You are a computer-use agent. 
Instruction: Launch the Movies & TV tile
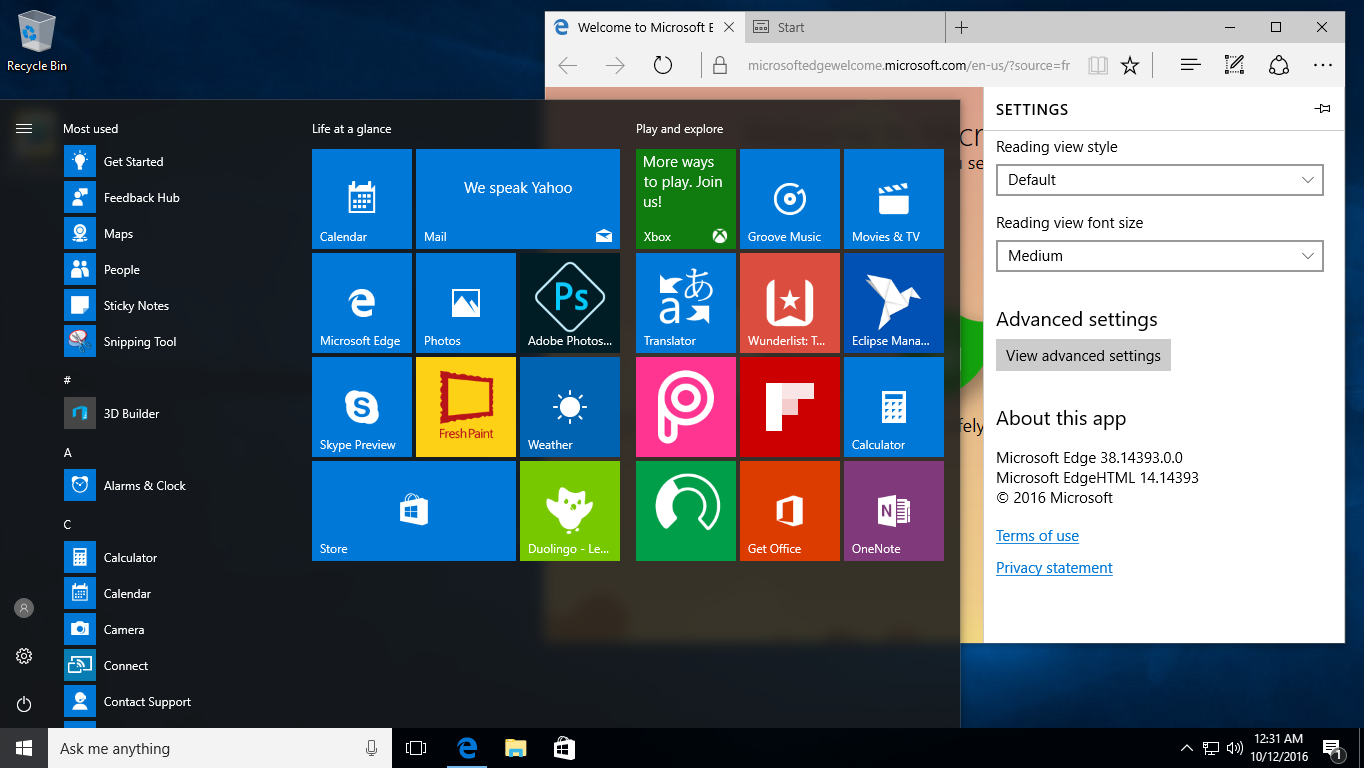click(894, 199)
